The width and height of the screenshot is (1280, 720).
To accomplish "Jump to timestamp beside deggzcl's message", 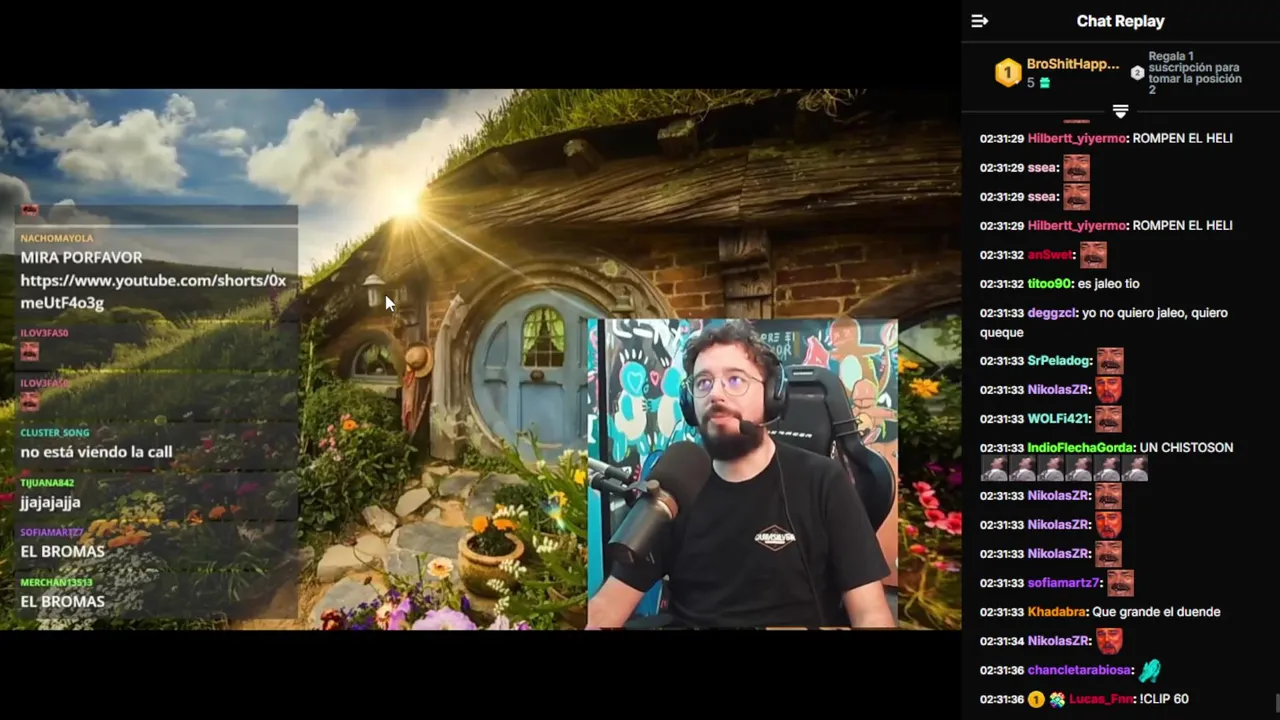I will point(1002,313).
